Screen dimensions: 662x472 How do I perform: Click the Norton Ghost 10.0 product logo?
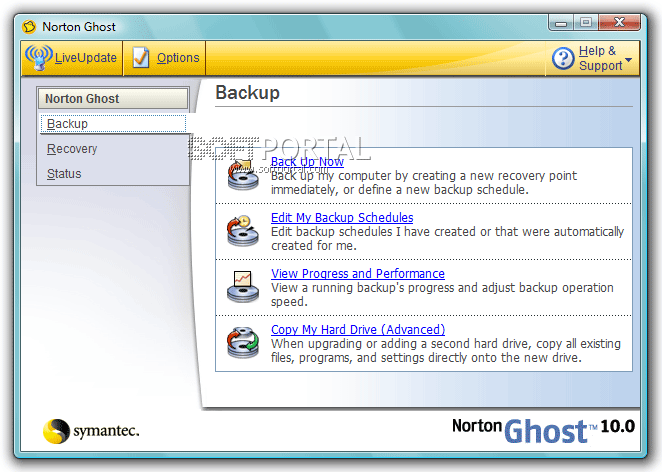click(x=543, y=431)
